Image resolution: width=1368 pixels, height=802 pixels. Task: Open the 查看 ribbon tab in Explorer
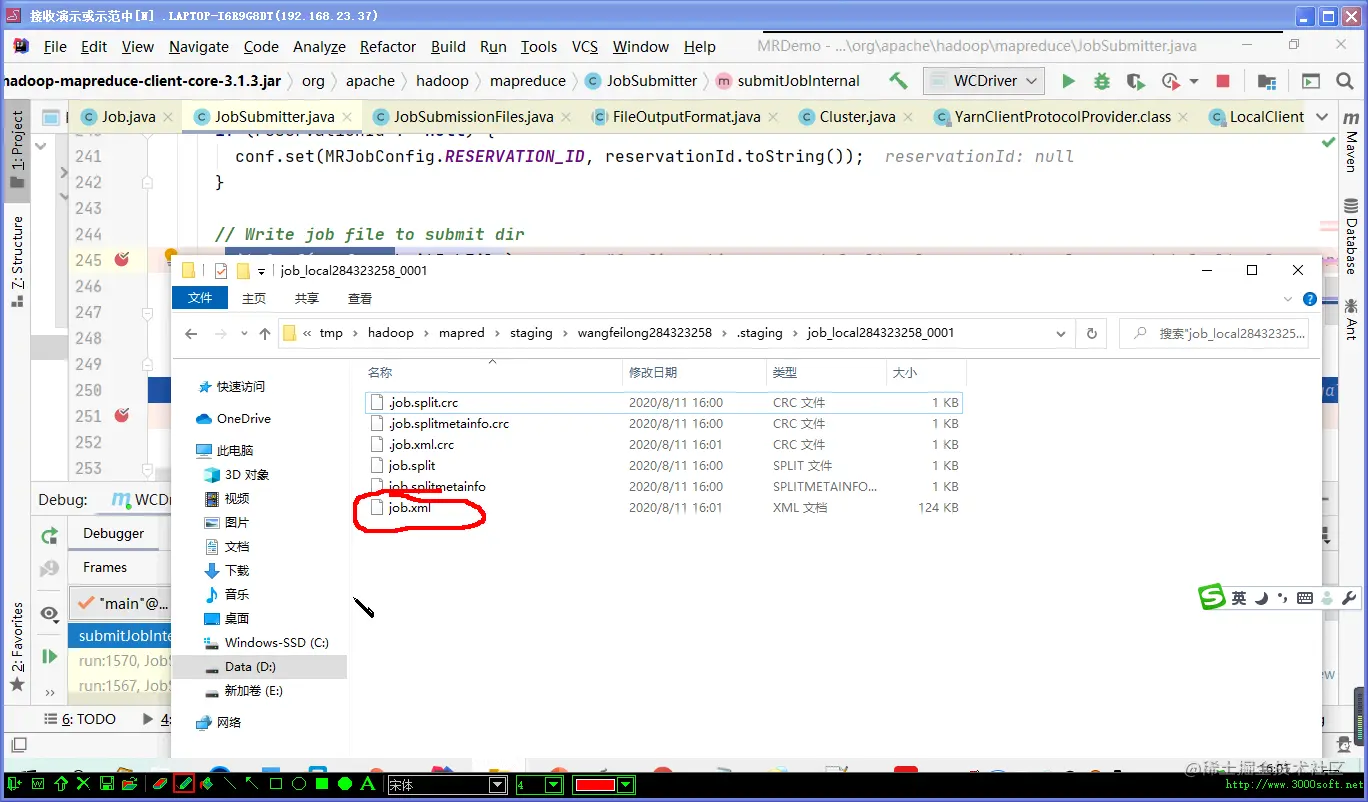(360, 298)
